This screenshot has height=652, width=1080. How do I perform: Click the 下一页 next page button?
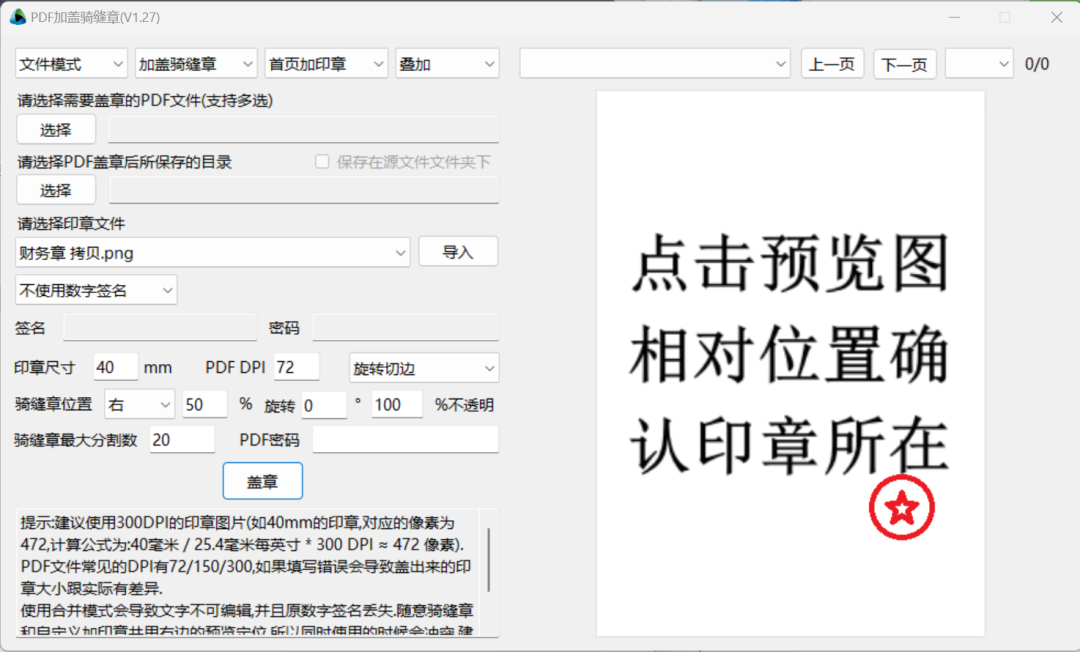904,62
